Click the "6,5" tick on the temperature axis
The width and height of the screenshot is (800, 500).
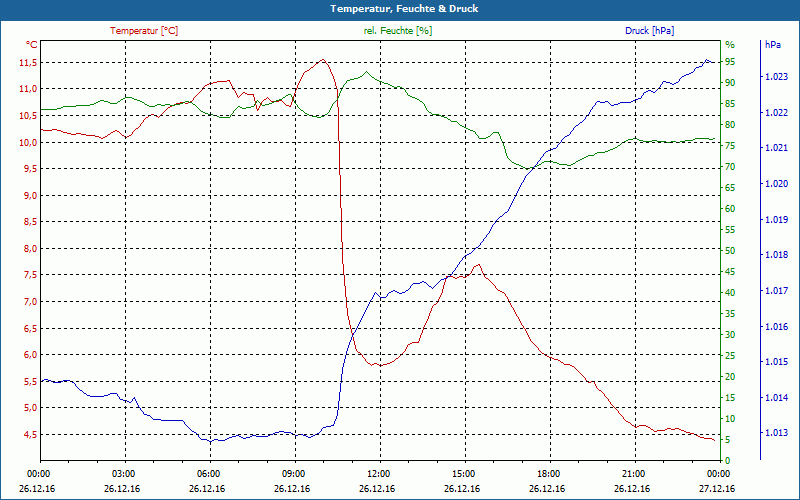pyautogui.click(x=30, y=329)
